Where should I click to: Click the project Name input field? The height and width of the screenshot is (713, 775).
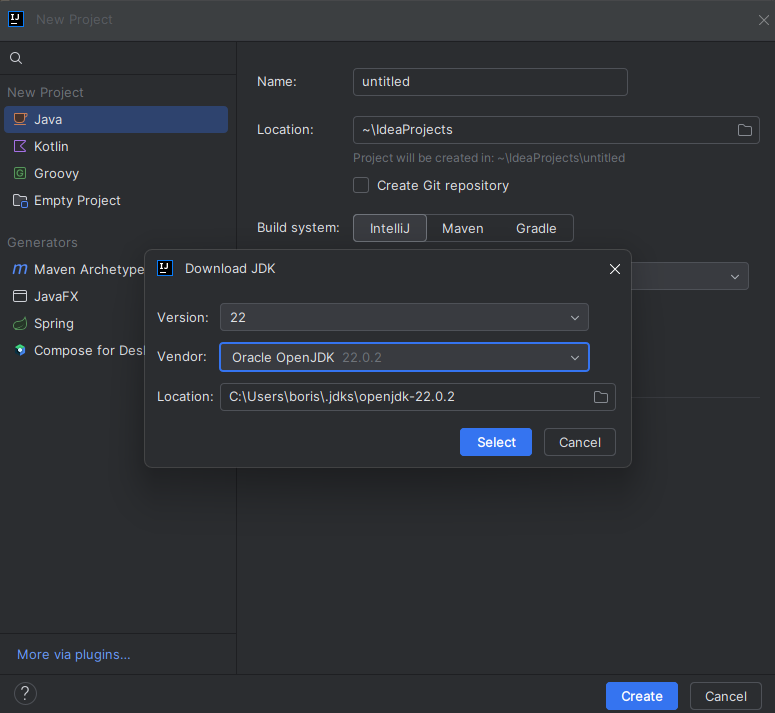490,82
